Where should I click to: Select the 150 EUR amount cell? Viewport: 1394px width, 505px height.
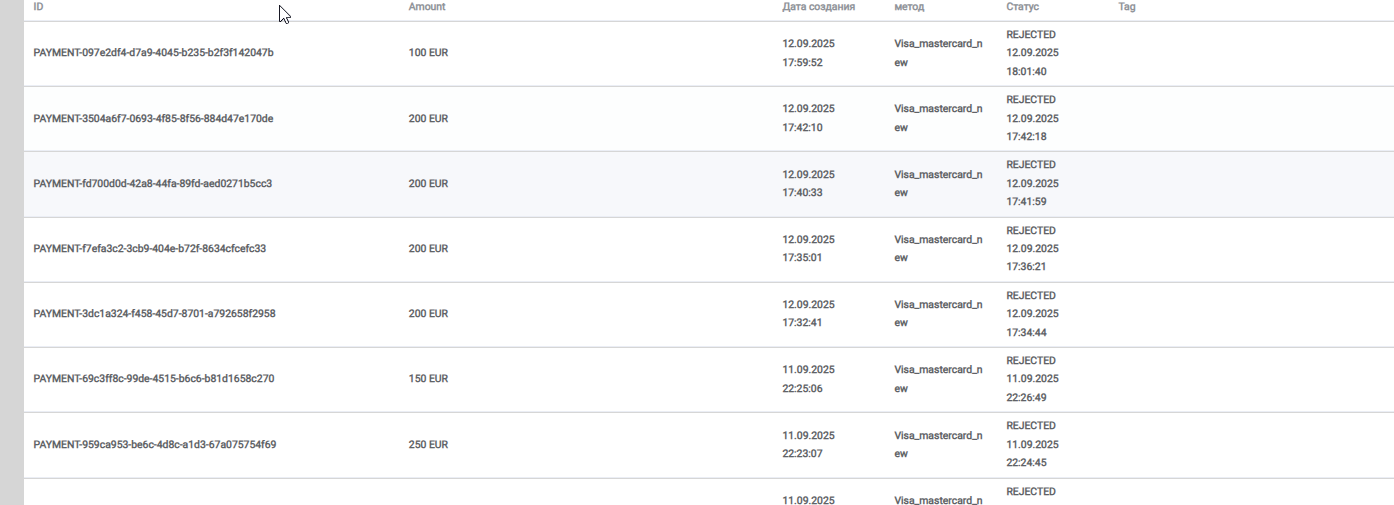(x=428, y=379)
